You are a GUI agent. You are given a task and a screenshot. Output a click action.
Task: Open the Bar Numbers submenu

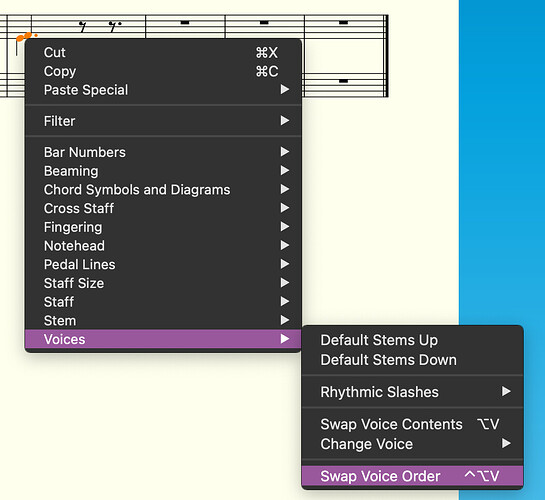pos(163,152)
